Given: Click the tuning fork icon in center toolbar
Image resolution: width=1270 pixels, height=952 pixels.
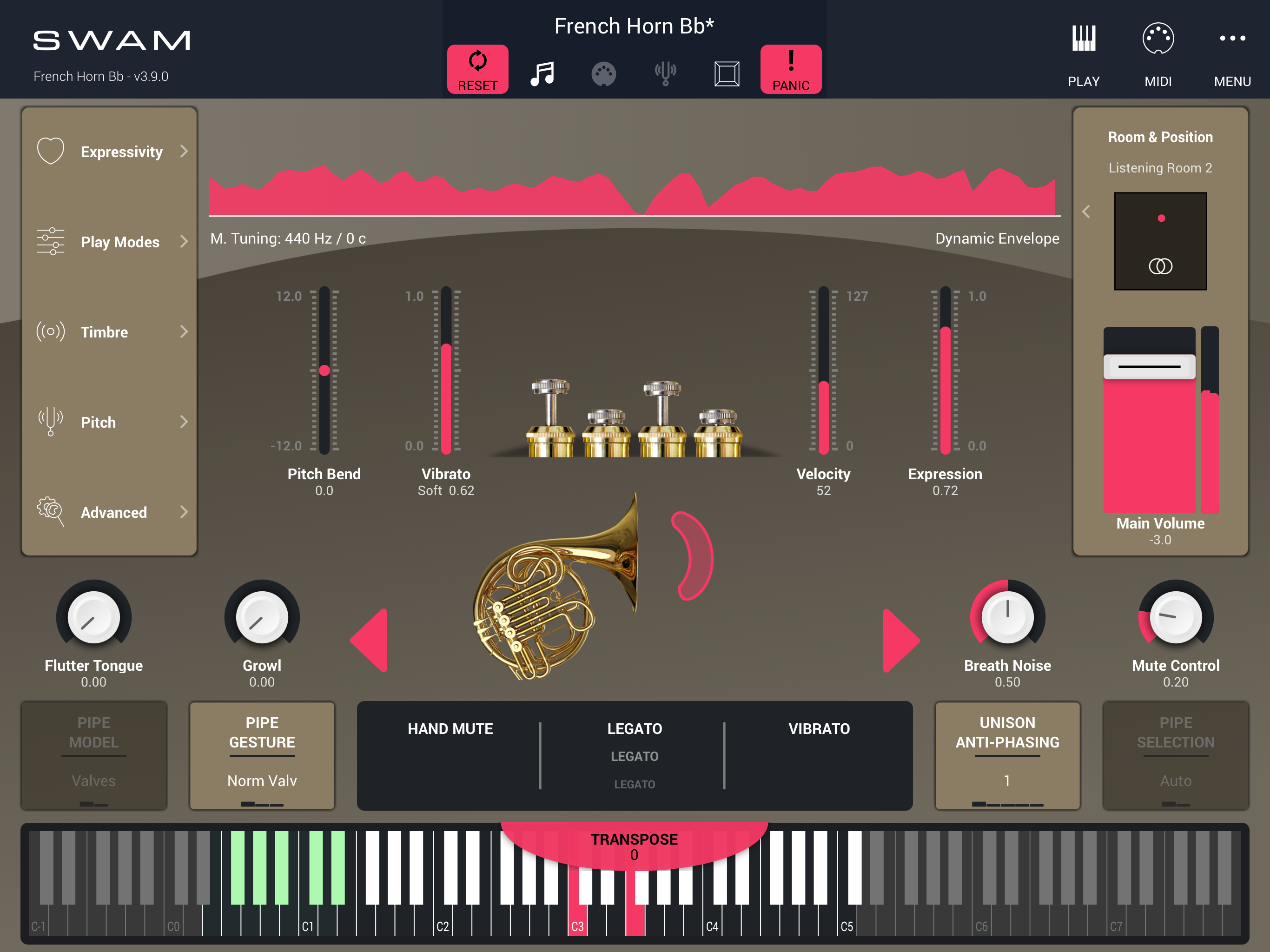Looking at the screenshot, I should [x=665, y=73].
